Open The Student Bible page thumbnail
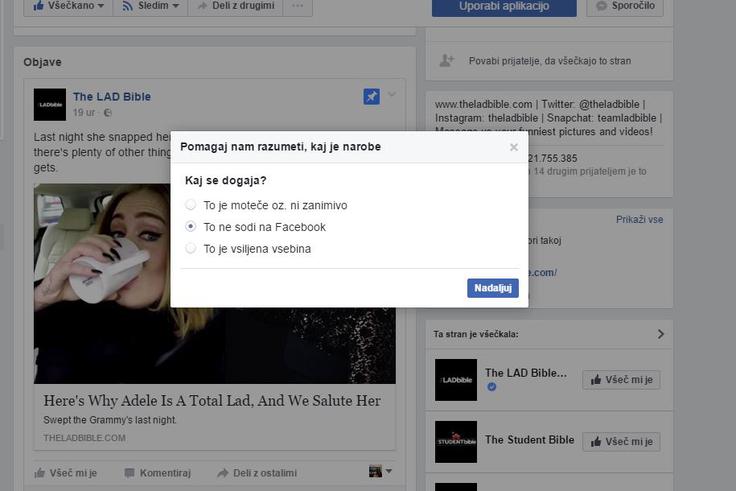The height and width of the screenshot is (491, 736). click(456, 442)
